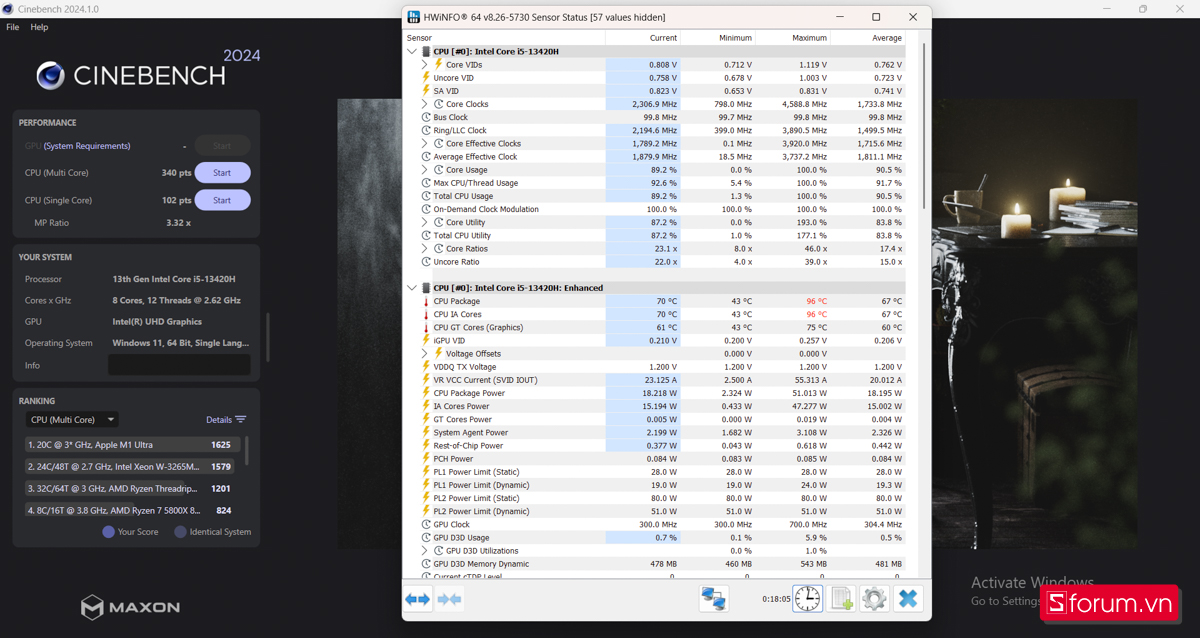Click the Current column header
Screen dimensions: 1200x638
pos(643,38)
